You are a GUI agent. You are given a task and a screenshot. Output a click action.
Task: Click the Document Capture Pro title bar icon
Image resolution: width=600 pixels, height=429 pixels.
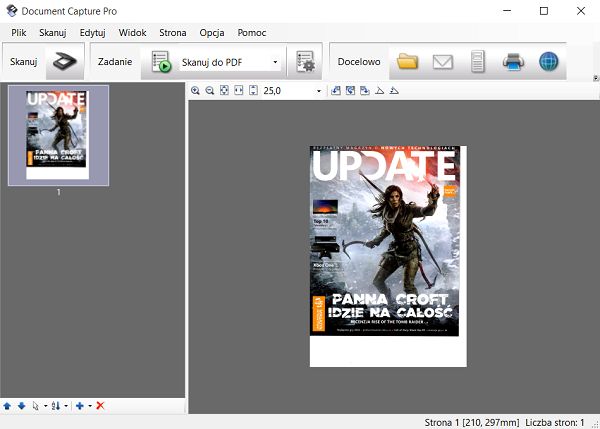12,11
